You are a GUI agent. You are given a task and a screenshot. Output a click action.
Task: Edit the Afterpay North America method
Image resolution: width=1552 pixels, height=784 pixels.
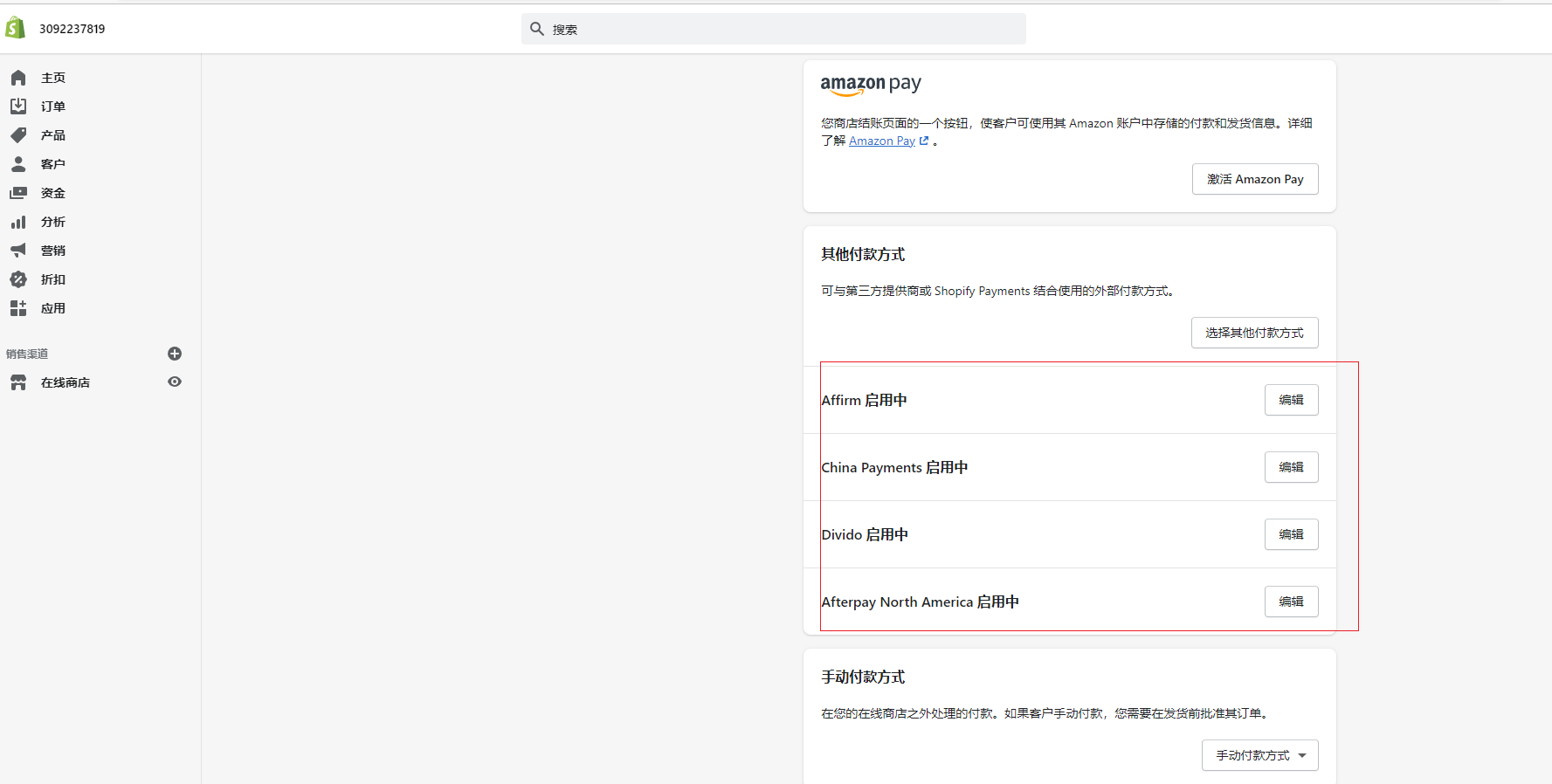1291,602
